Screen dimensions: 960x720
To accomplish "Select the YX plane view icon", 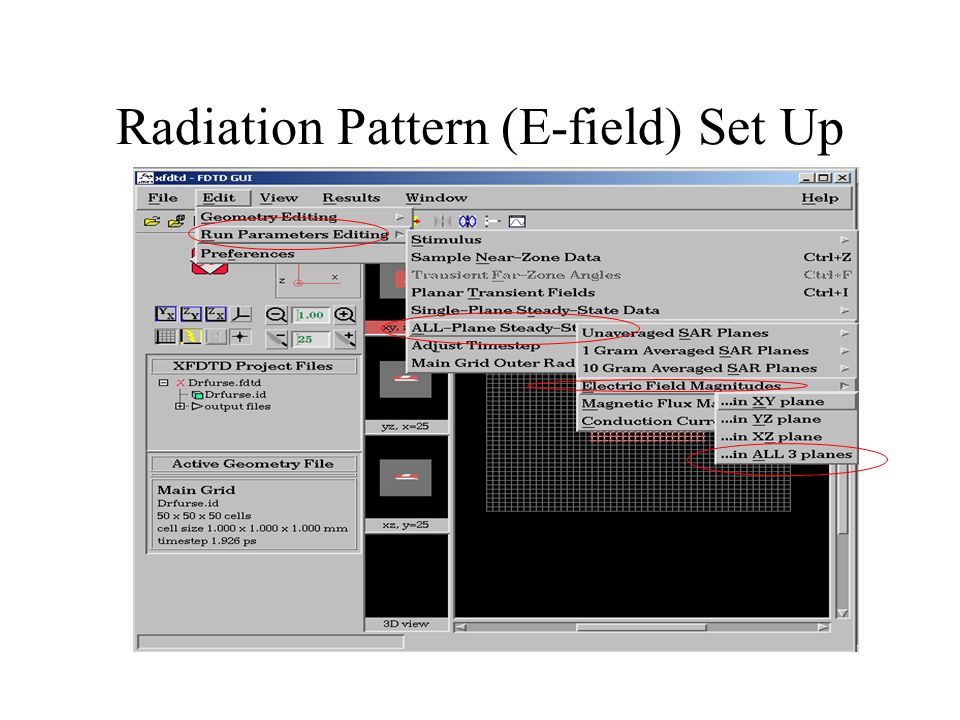I will coord(165,314).
